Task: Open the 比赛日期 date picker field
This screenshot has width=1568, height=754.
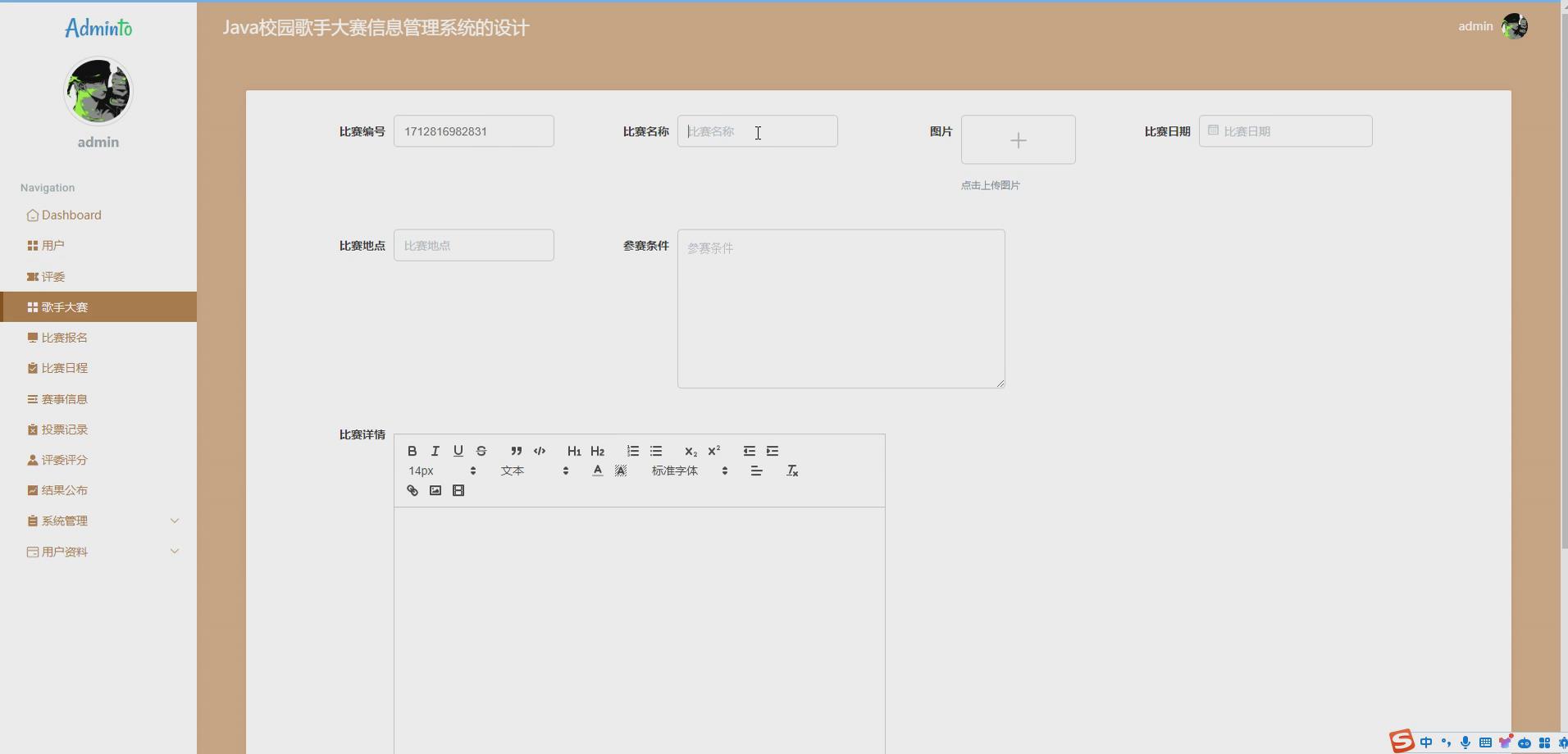Action: pos(1285,131)
